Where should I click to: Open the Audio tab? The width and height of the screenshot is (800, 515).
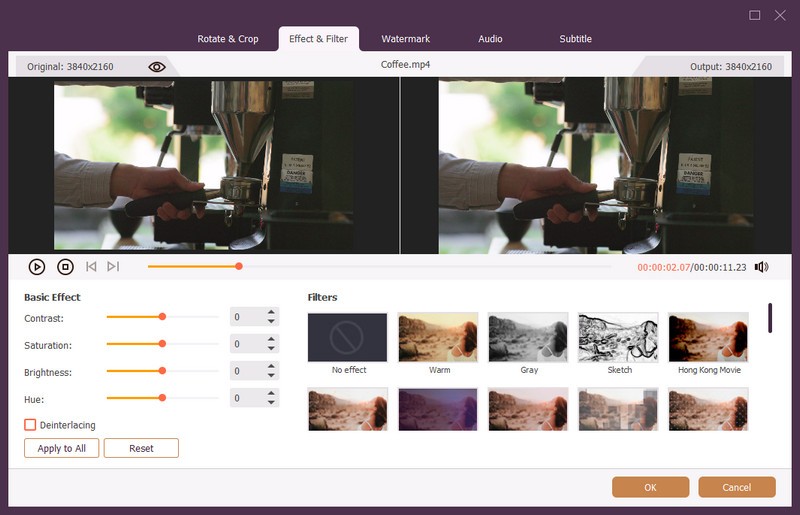[x=490, y=39]
